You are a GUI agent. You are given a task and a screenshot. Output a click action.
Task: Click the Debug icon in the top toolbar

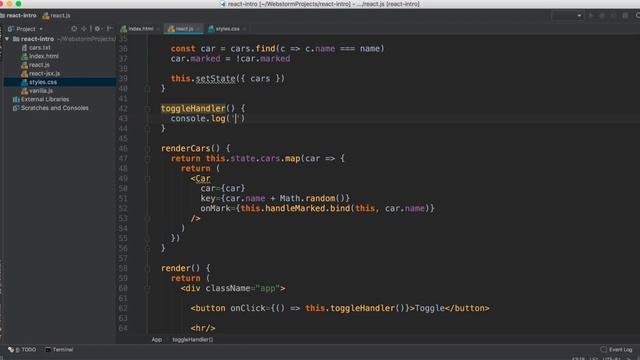pos(602,16)
